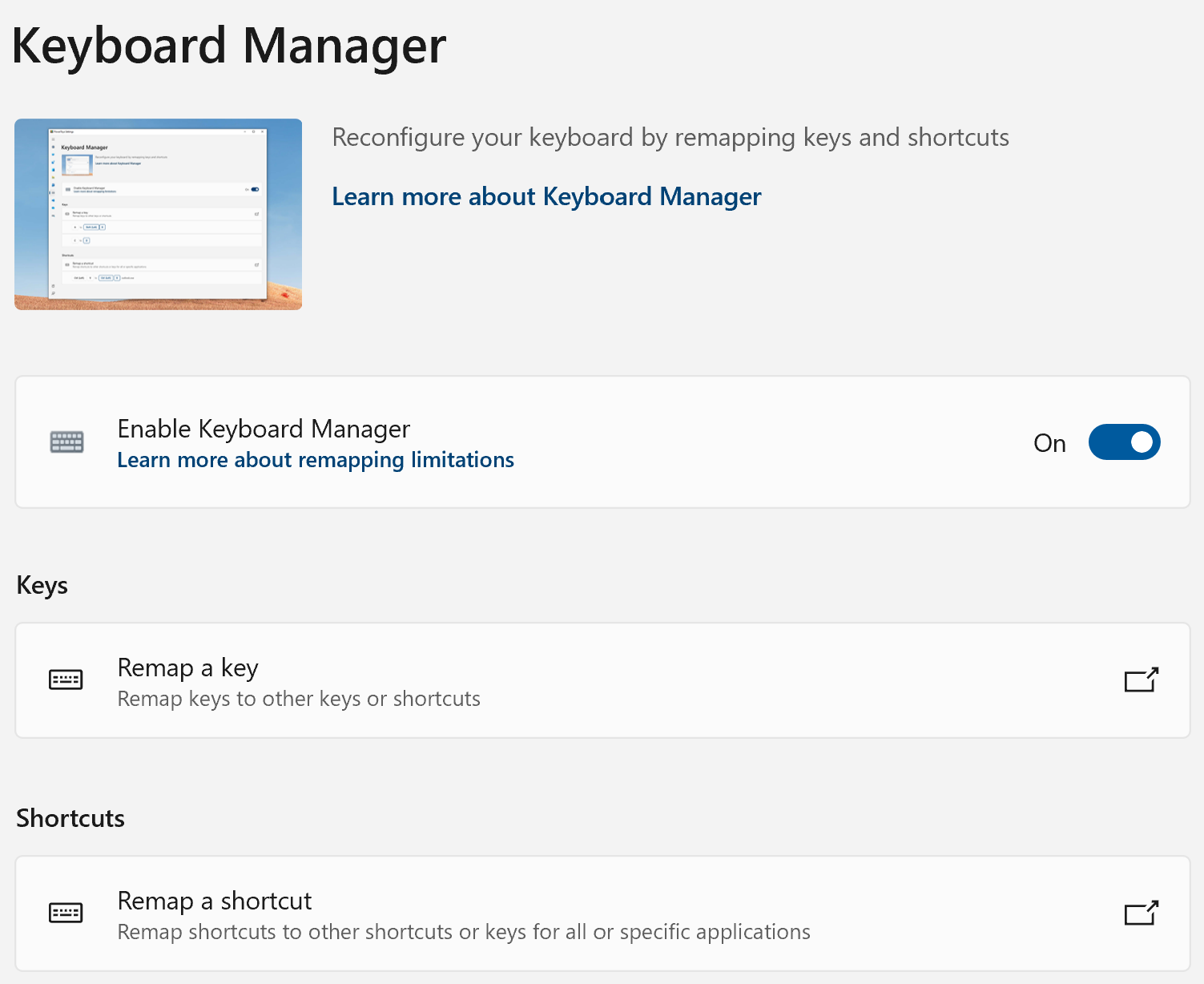Turn off the Enable Keyboard Manager toggle
This screenshot has height=984, width=1204.
pos(1124,442)
